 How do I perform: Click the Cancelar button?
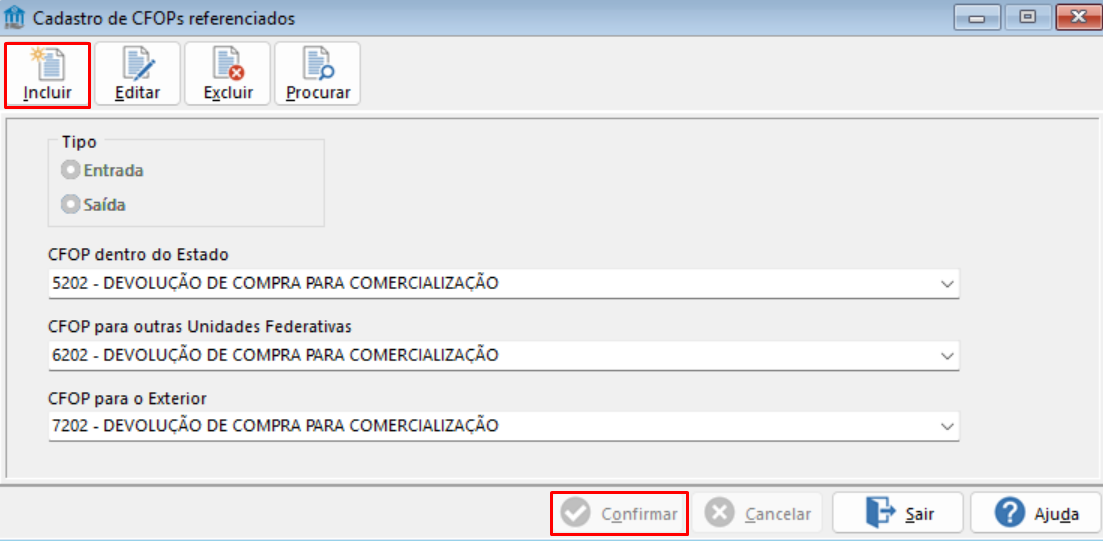tap(759, 514)
